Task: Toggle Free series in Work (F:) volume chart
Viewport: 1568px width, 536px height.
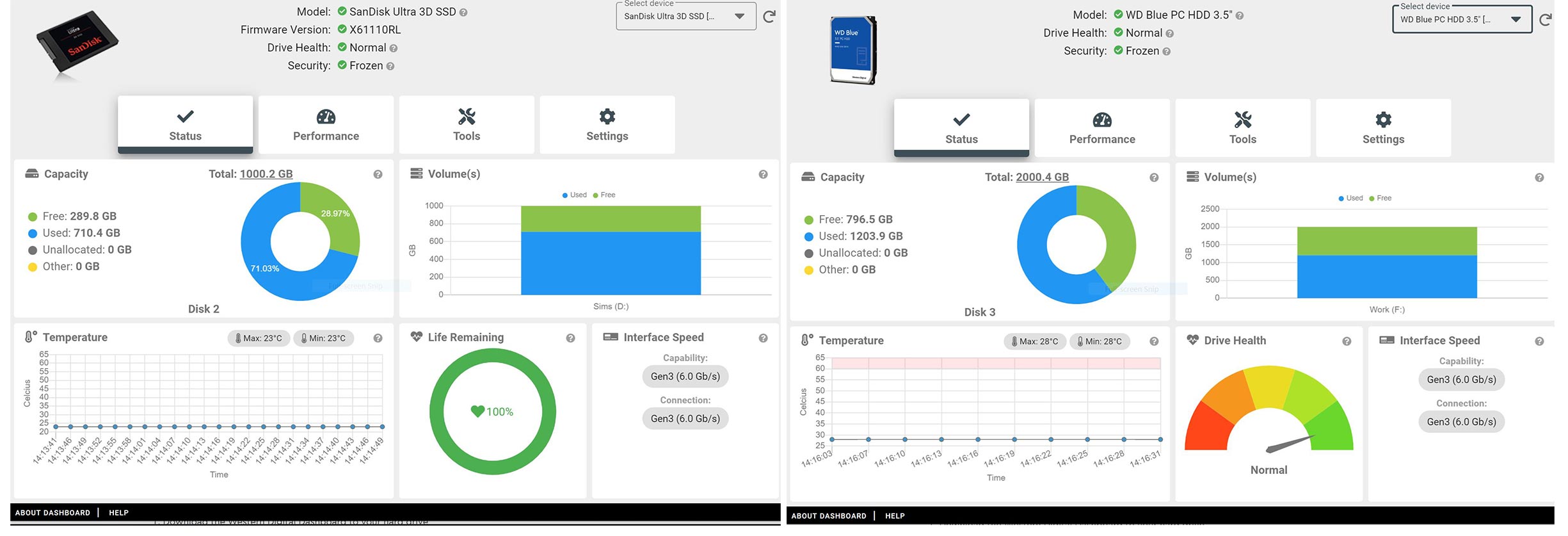Action: (1380, 198)
